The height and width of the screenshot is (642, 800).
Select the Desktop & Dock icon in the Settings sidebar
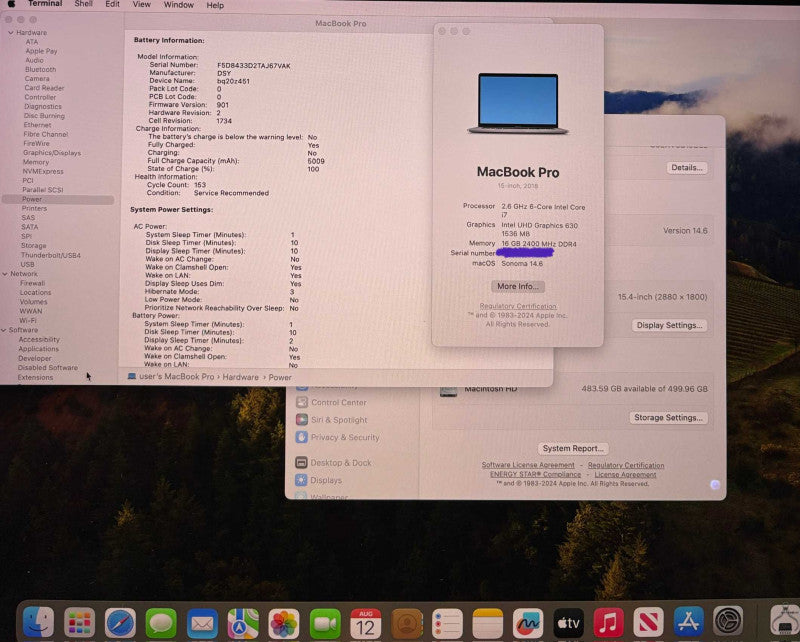pyautogui.click(x=301, y=462)
